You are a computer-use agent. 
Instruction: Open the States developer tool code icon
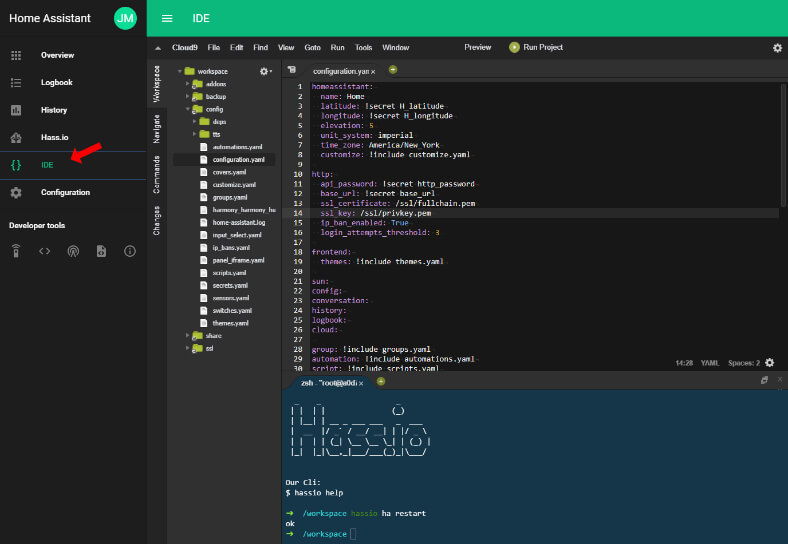click(45, 251)
